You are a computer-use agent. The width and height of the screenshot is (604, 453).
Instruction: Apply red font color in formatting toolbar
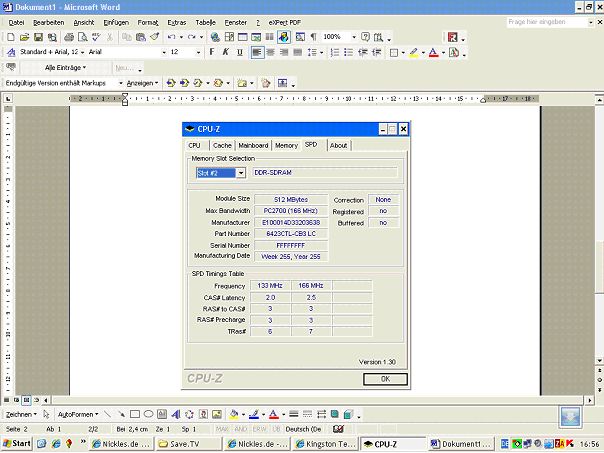[x=434, y=52]
